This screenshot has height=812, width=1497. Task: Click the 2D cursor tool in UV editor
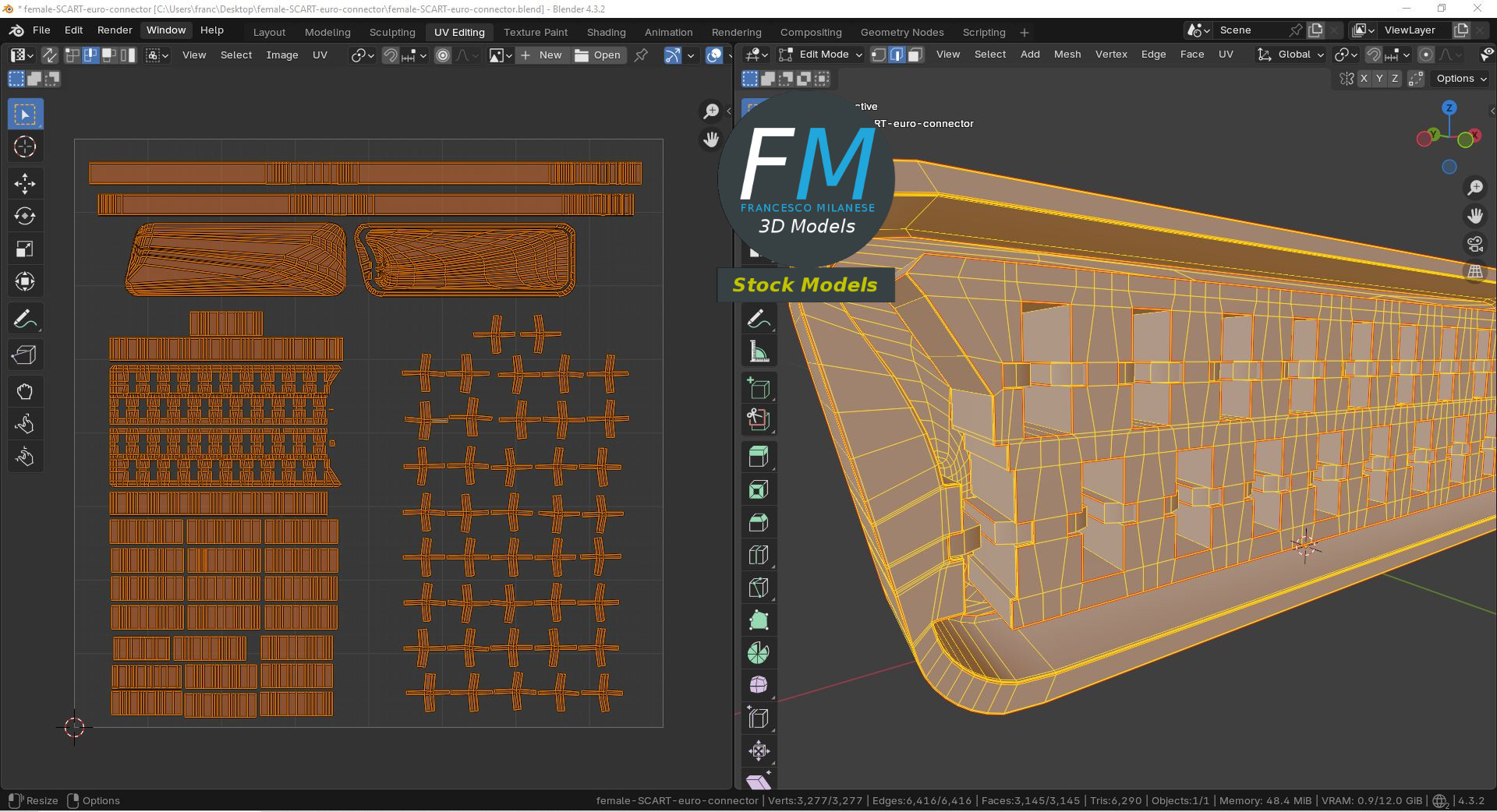[x=25, y=147]
